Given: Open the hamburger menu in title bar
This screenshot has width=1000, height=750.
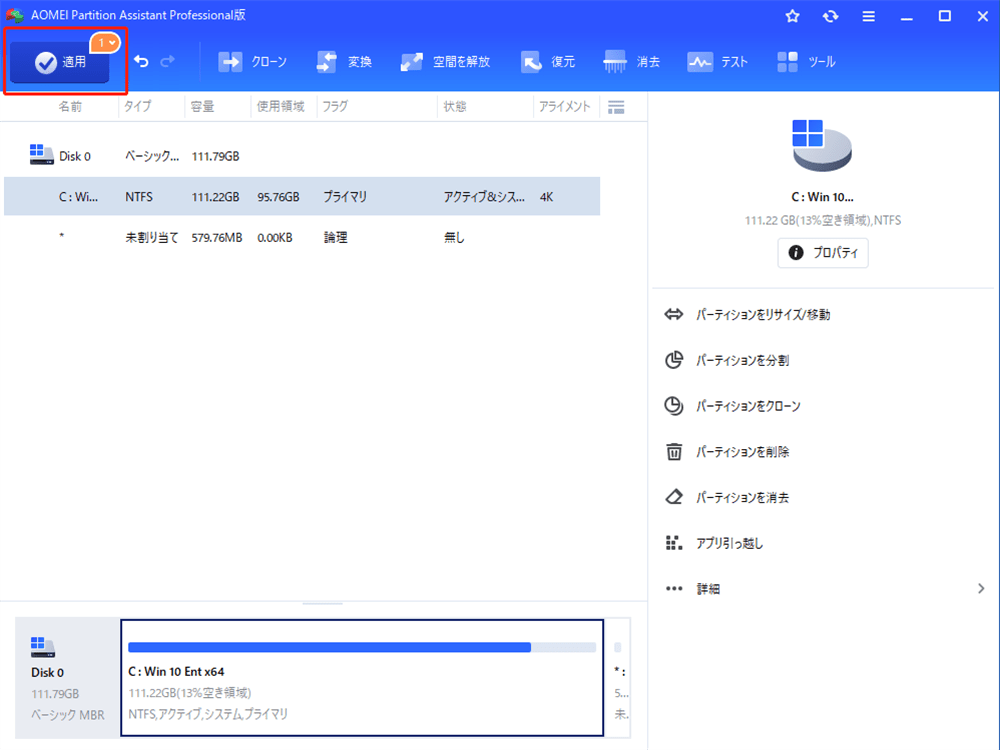Looking at the screenshot, I should (869, 17).
